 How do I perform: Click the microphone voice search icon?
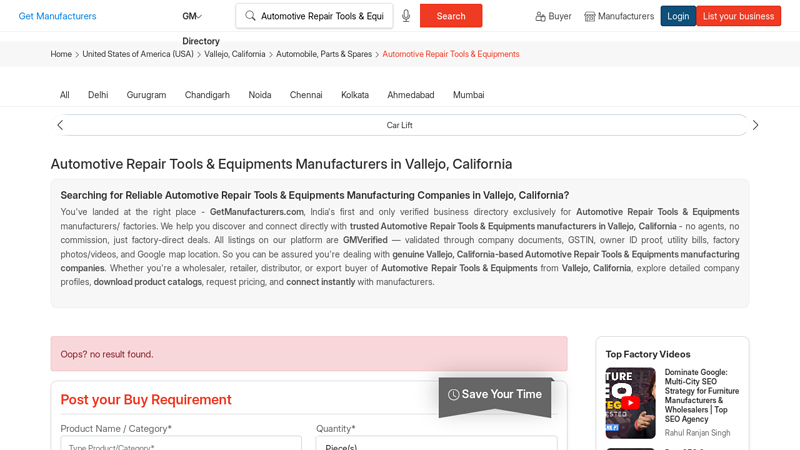[406, 16]
